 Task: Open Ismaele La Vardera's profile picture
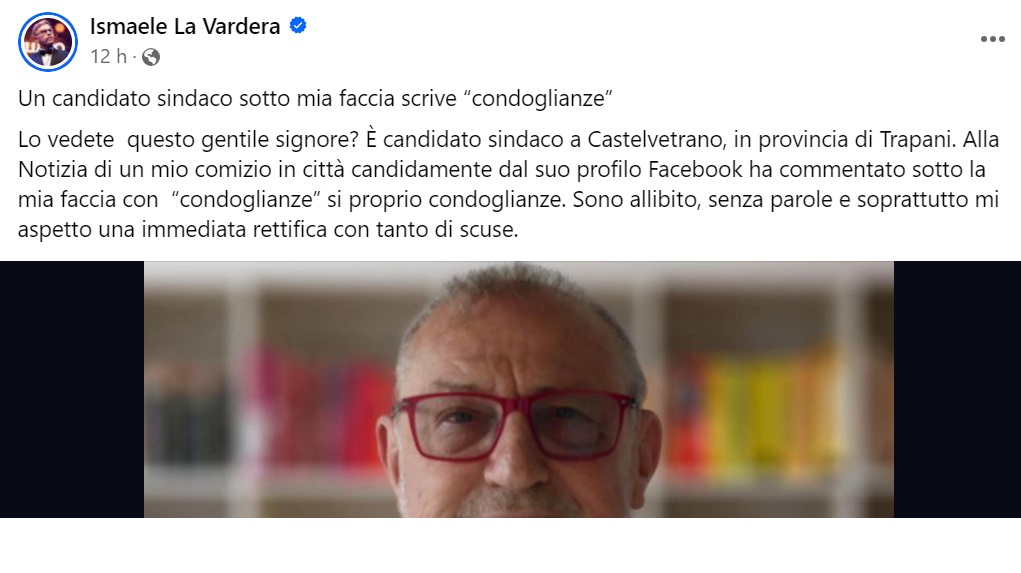click(48, 42)
